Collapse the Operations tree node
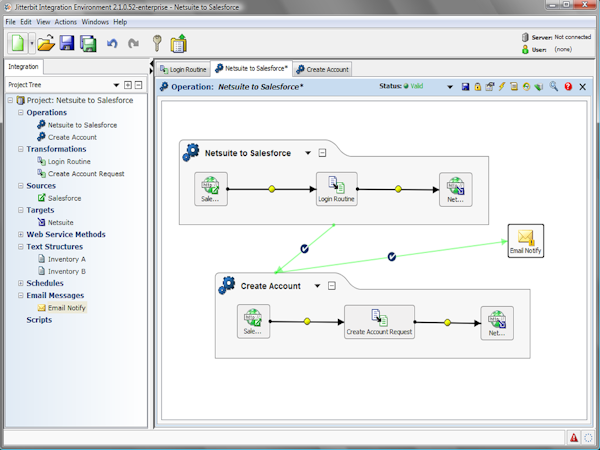600x450 pixels. [21, 112]
